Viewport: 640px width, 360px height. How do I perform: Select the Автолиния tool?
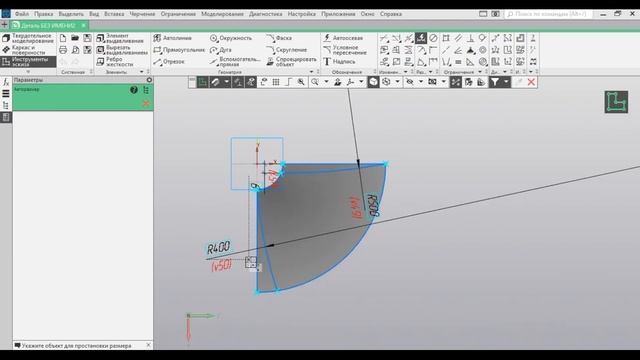[x=172, y=38]
